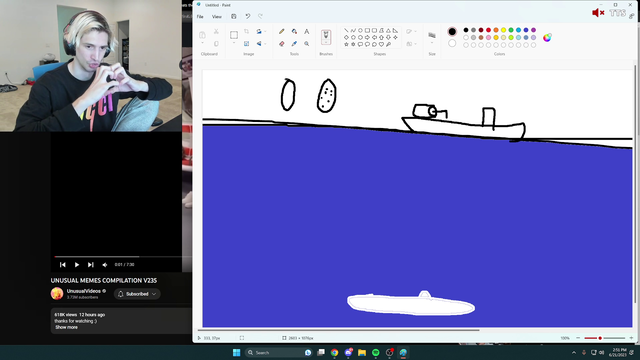Mute the YouTube video volume

(x=105, y=265)
